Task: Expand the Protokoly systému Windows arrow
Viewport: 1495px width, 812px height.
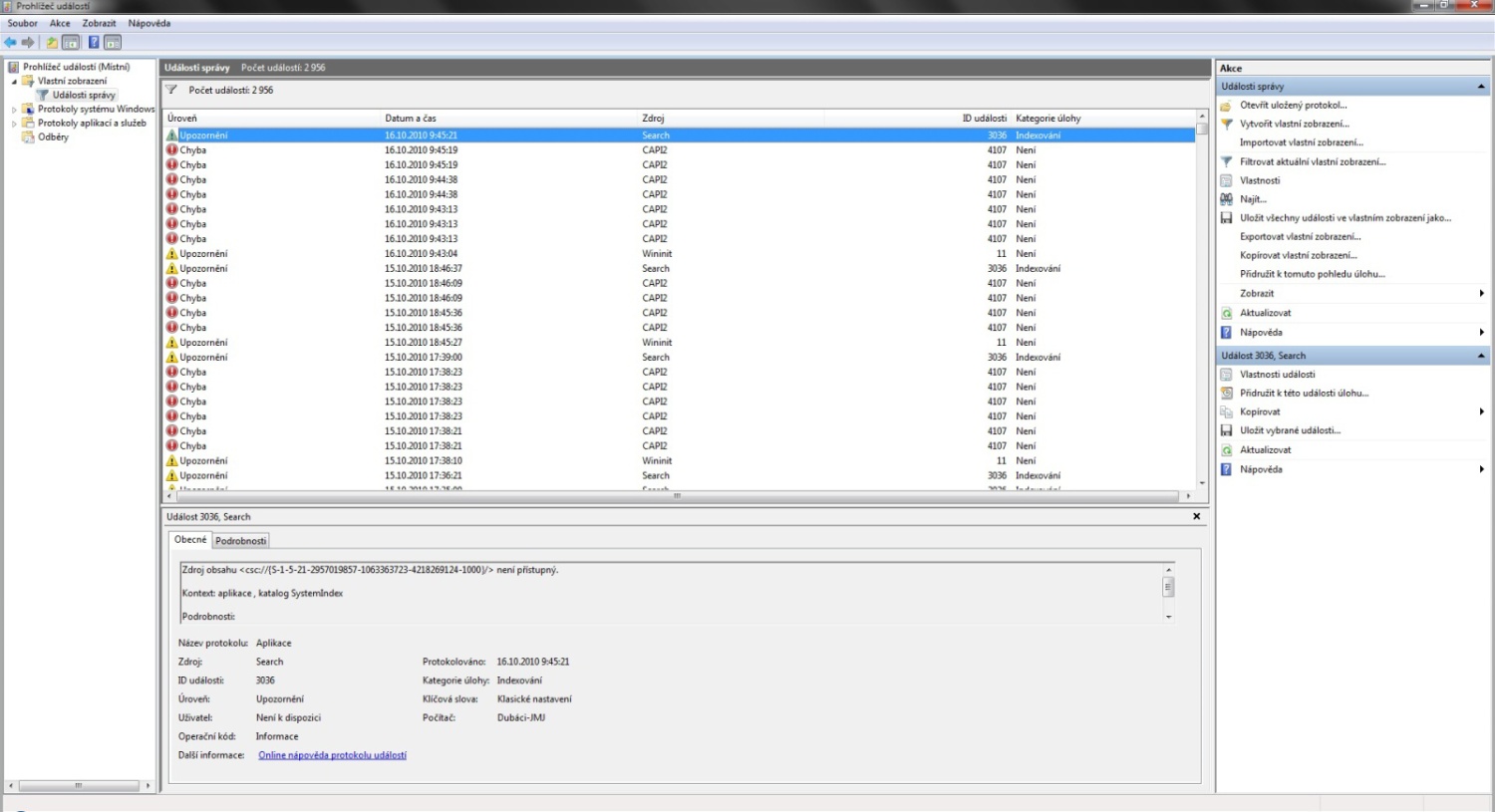Action: point(14,110)
